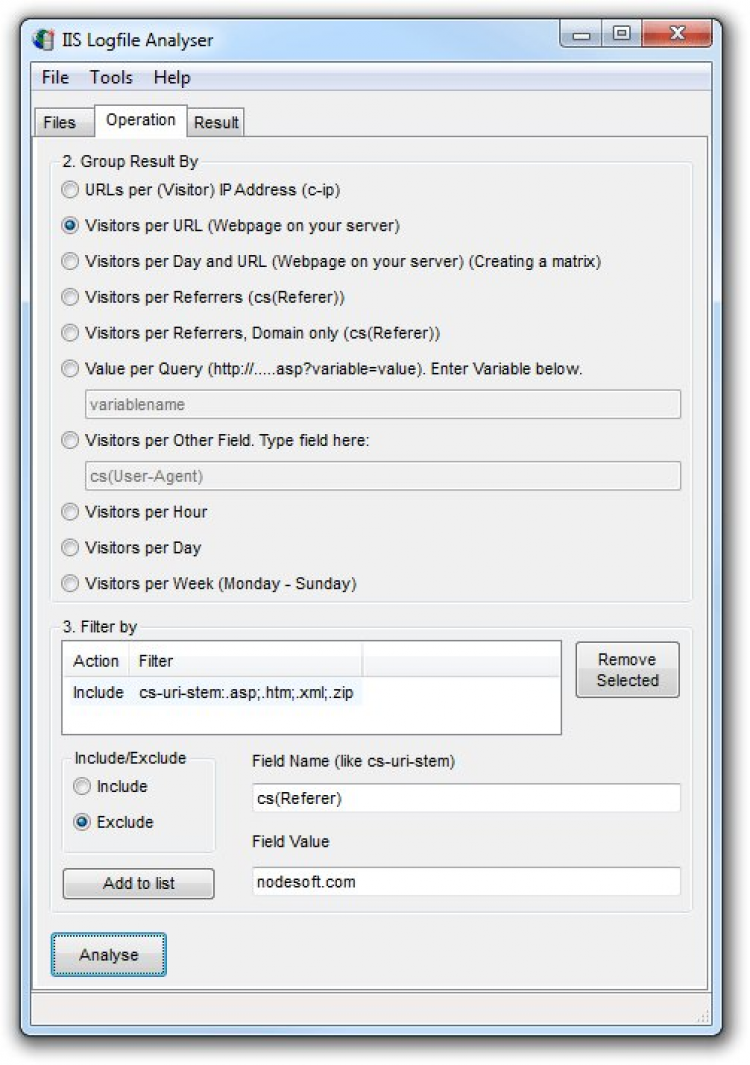The image size is (750, 1065).
Task: Choose Visitors per Referrers, Domain only
Action: pyautogui.click(x=70, y=333)
